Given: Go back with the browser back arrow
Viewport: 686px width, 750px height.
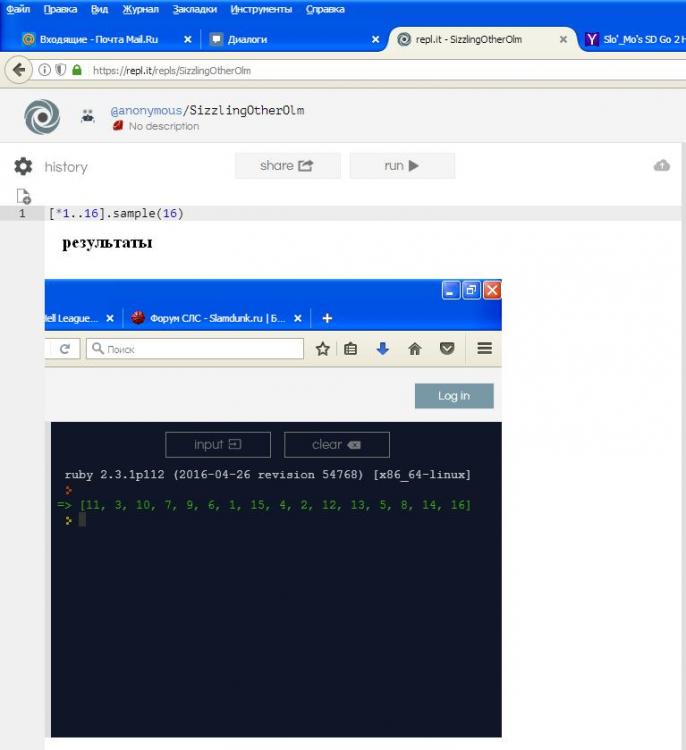Looking at the screenshot, I should point(18,70).
